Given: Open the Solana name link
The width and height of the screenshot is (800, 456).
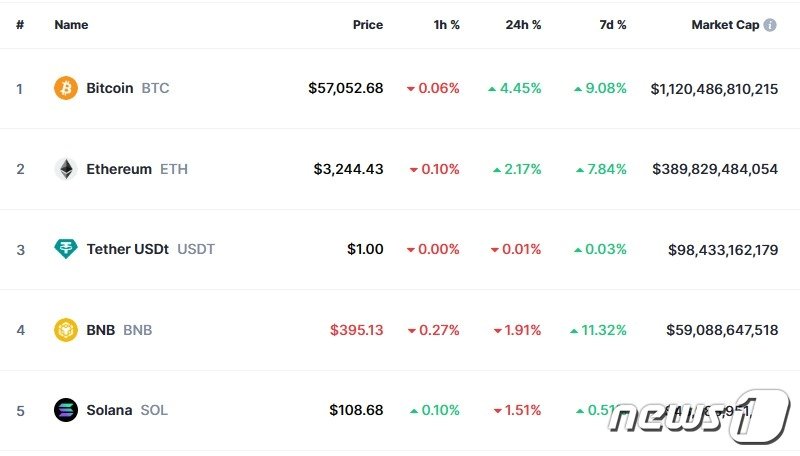Looking at the screenshot, I should click(x=109, y=410).
